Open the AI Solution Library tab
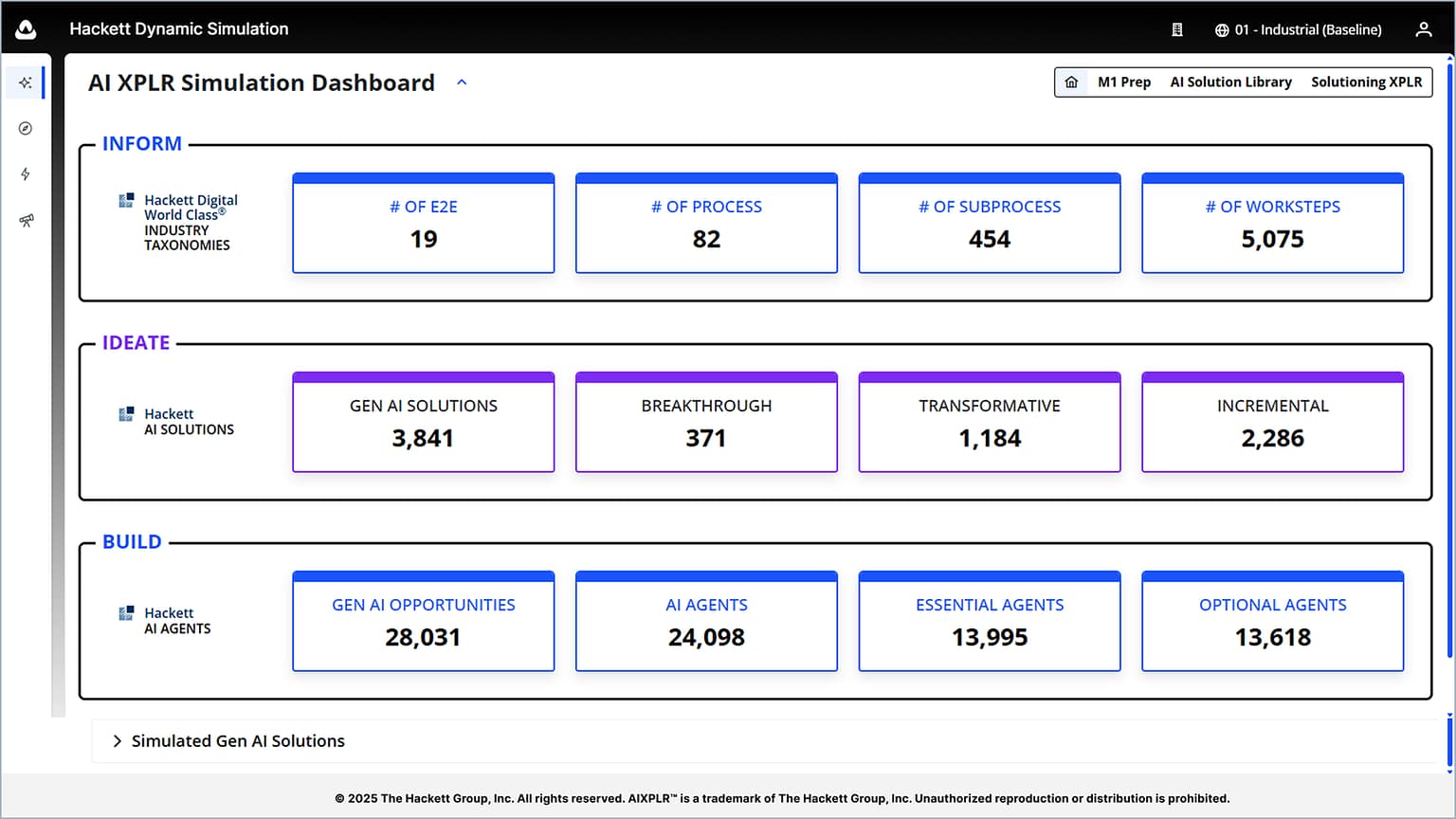 point(1230,82)
